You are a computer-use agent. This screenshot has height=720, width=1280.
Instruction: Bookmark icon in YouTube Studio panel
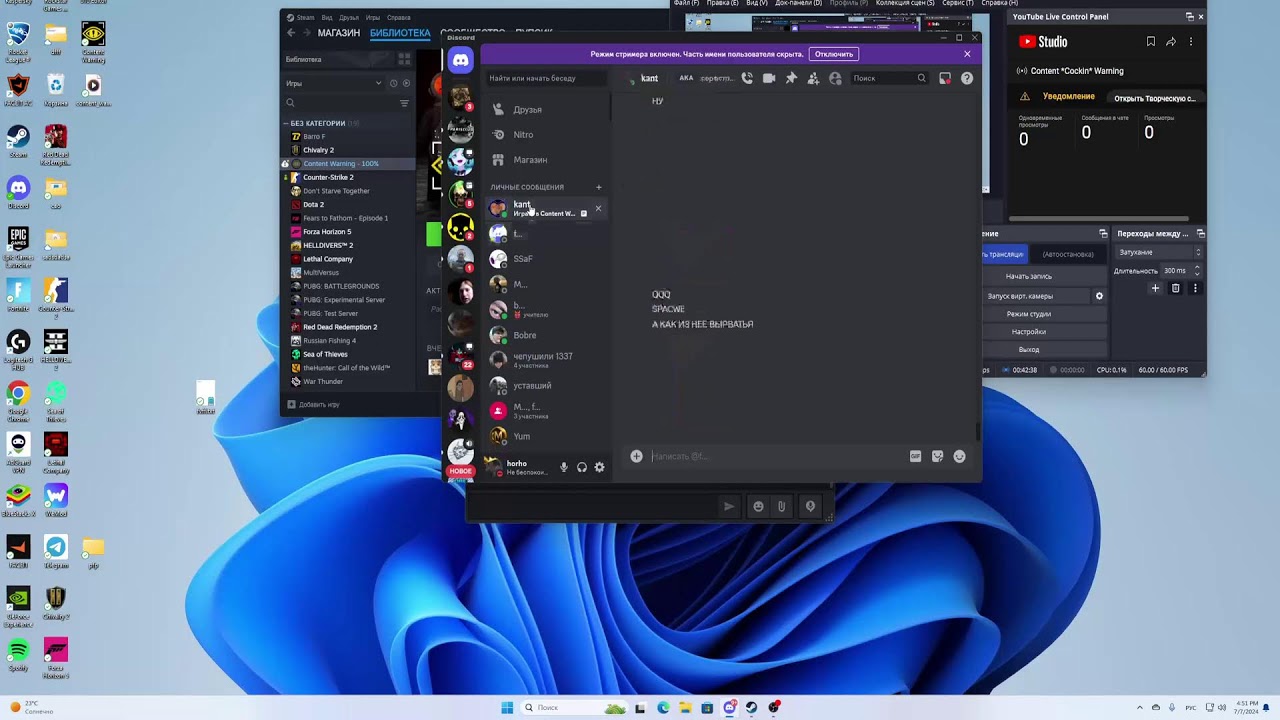coord(1151,42)
